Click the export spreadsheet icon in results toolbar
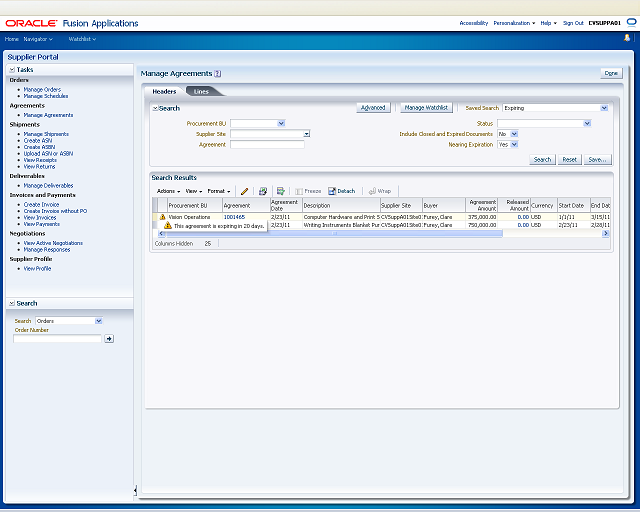Viewport: 640px width, 512px height. pyautogui.click(x=263, y=191)
